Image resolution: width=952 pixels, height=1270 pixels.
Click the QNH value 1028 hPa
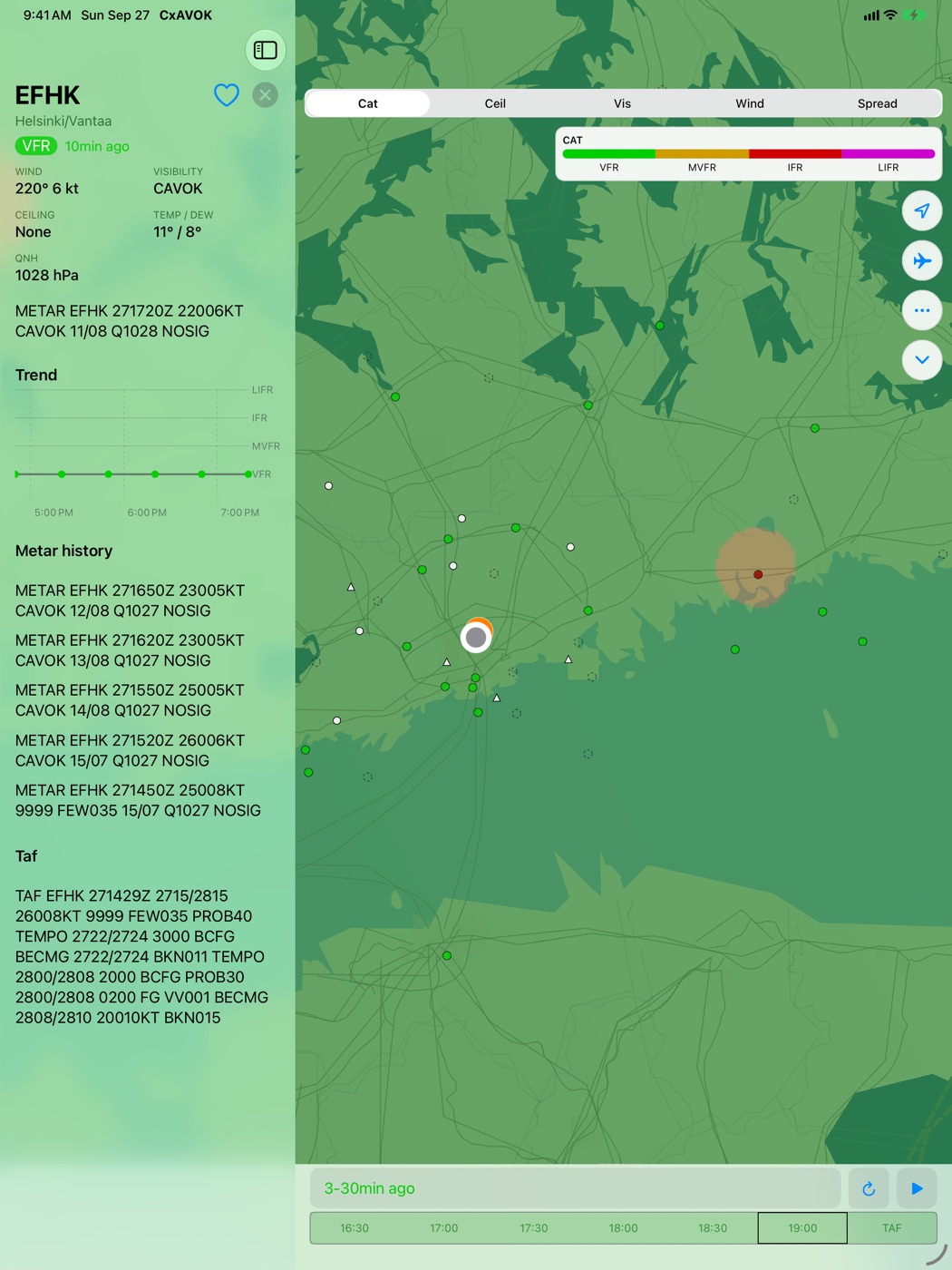coord(47,275)
